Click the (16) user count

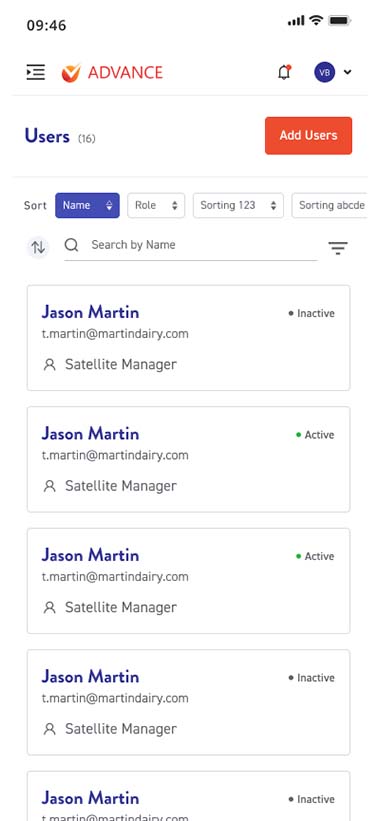(86, 139)
